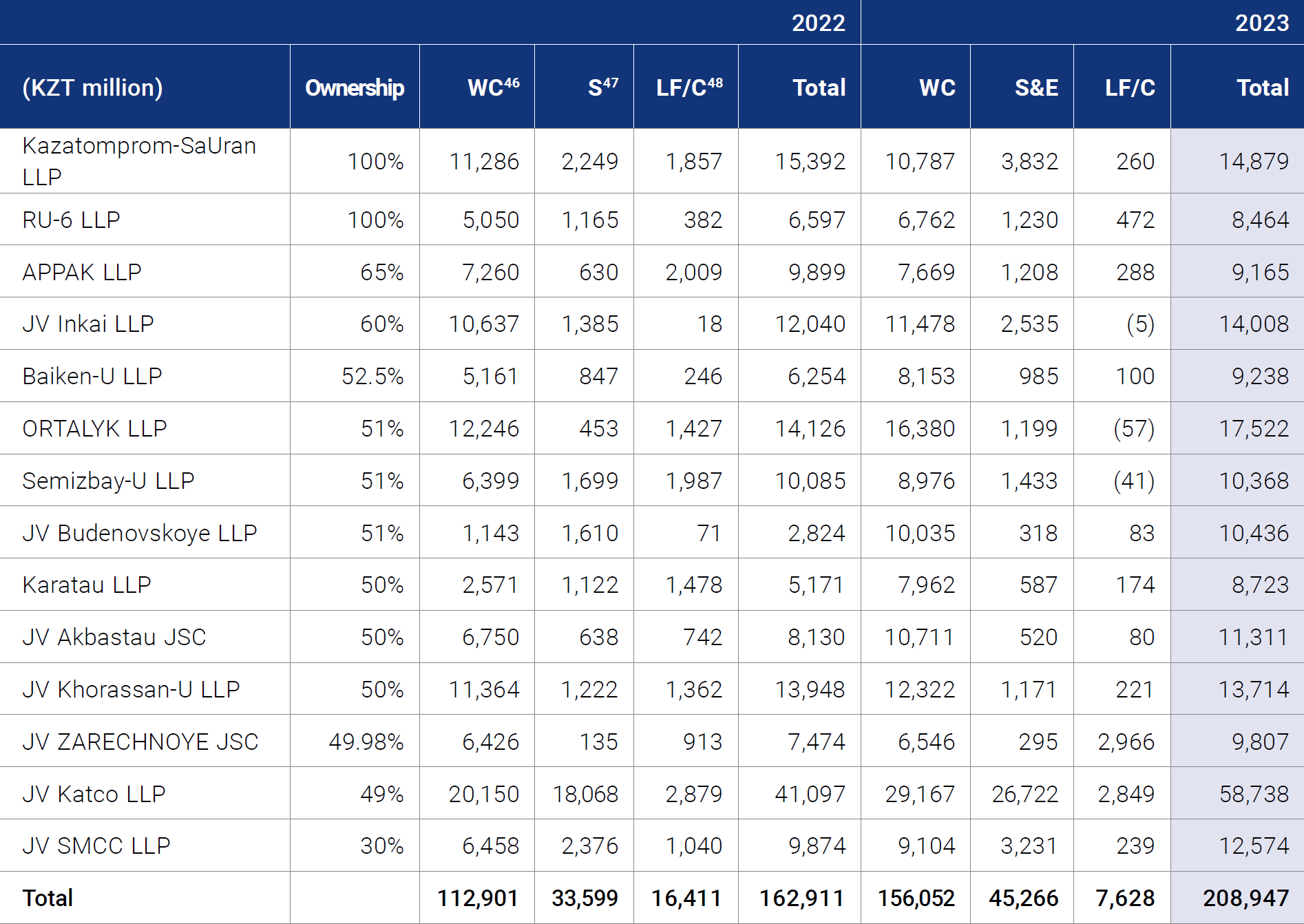Click the bold 'Total' row label
Screen dimensions: 1304x924
[48, 898]
